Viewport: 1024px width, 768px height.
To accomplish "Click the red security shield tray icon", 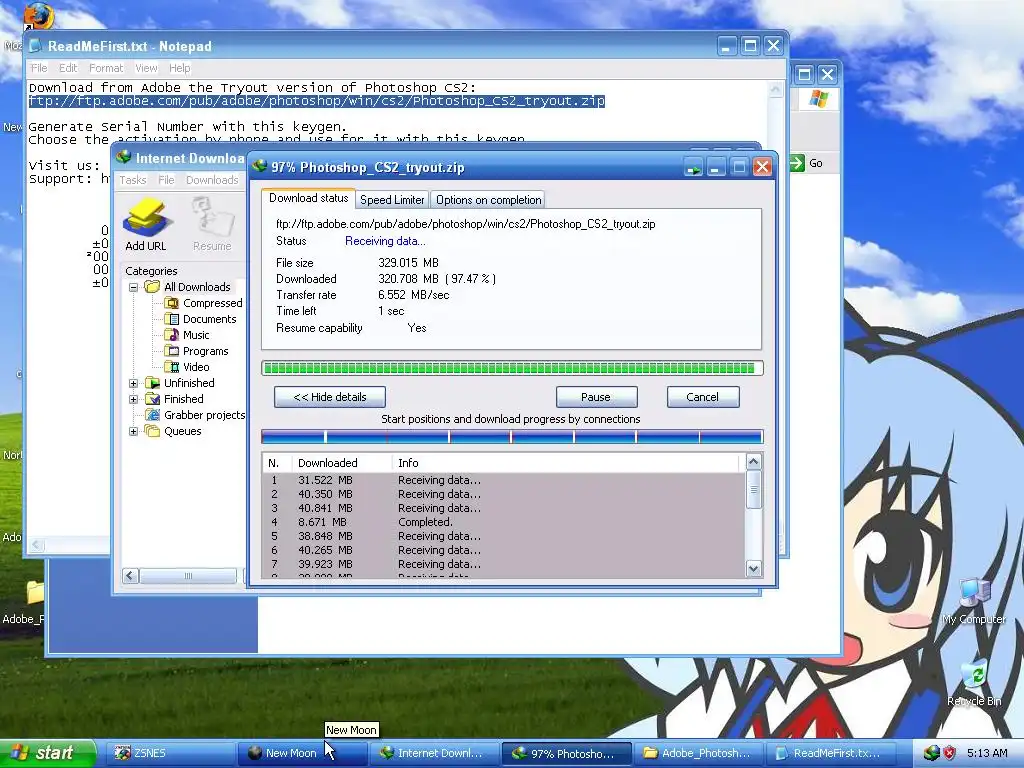I will (950, 753).
